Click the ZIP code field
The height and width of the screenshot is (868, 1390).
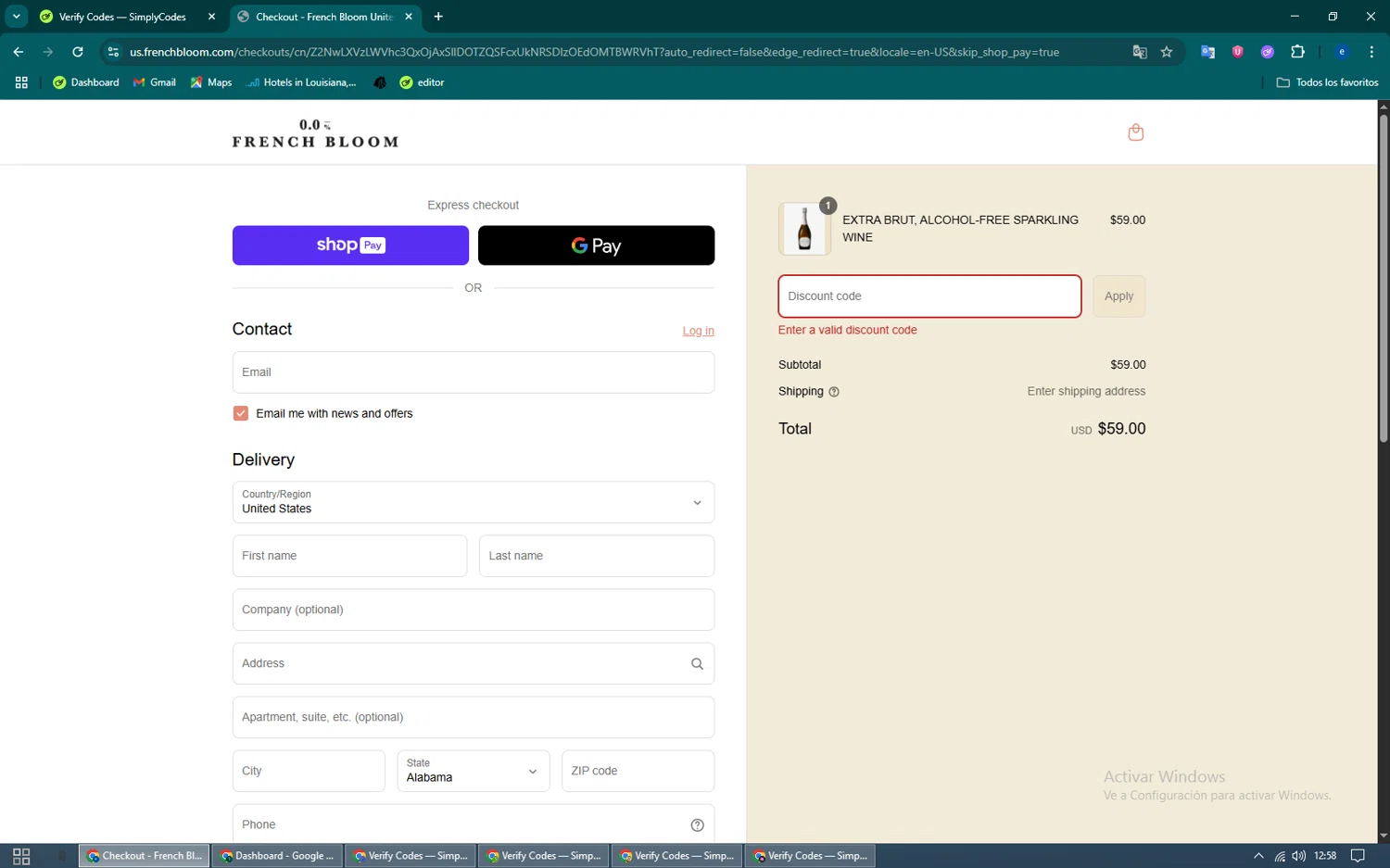coord(638,771)
